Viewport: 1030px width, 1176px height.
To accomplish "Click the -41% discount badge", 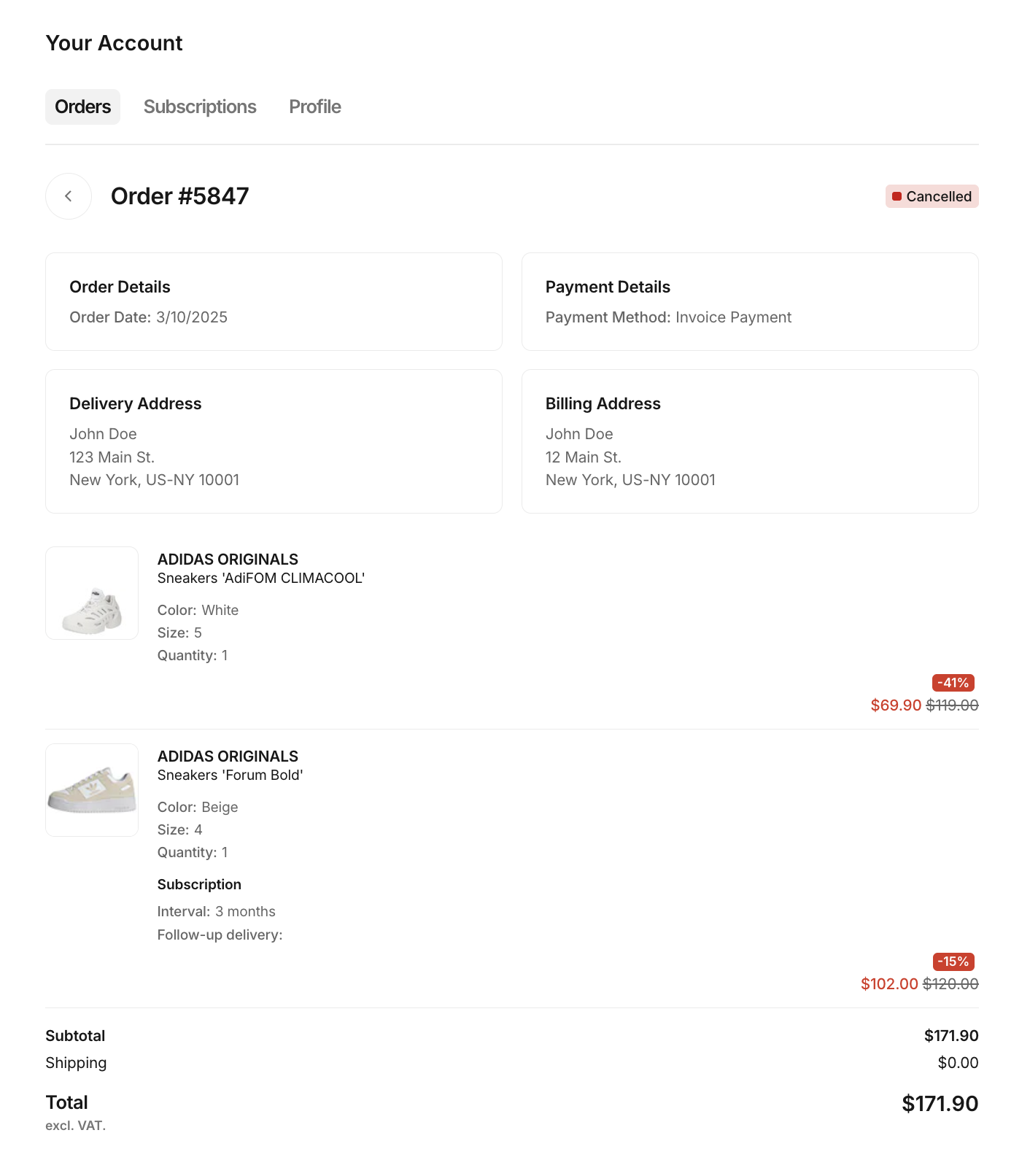I will point(953,683).
